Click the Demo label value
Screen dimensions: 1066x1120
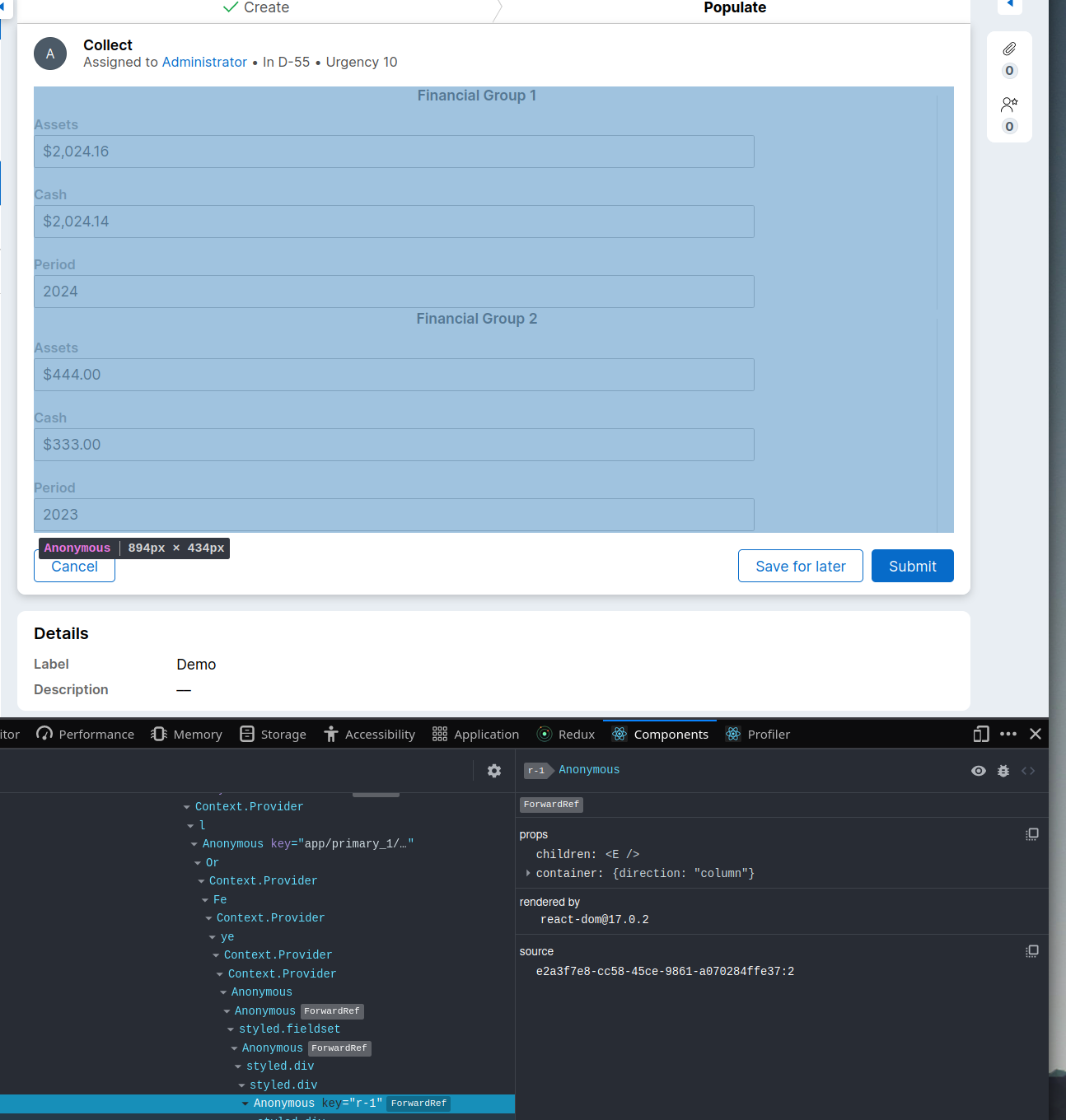[x=196, y=665]
